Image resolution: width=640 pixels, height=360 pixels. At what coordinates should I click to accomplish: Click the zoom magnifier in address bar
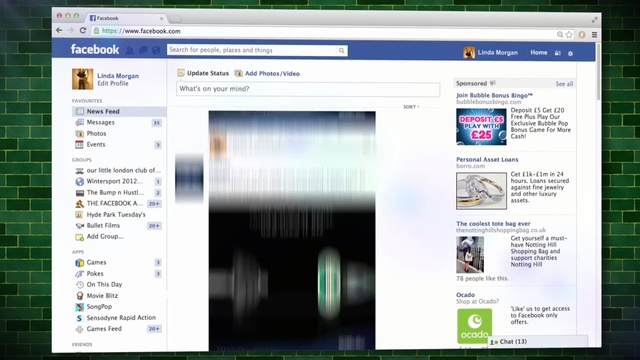click(x=560, y=35)
